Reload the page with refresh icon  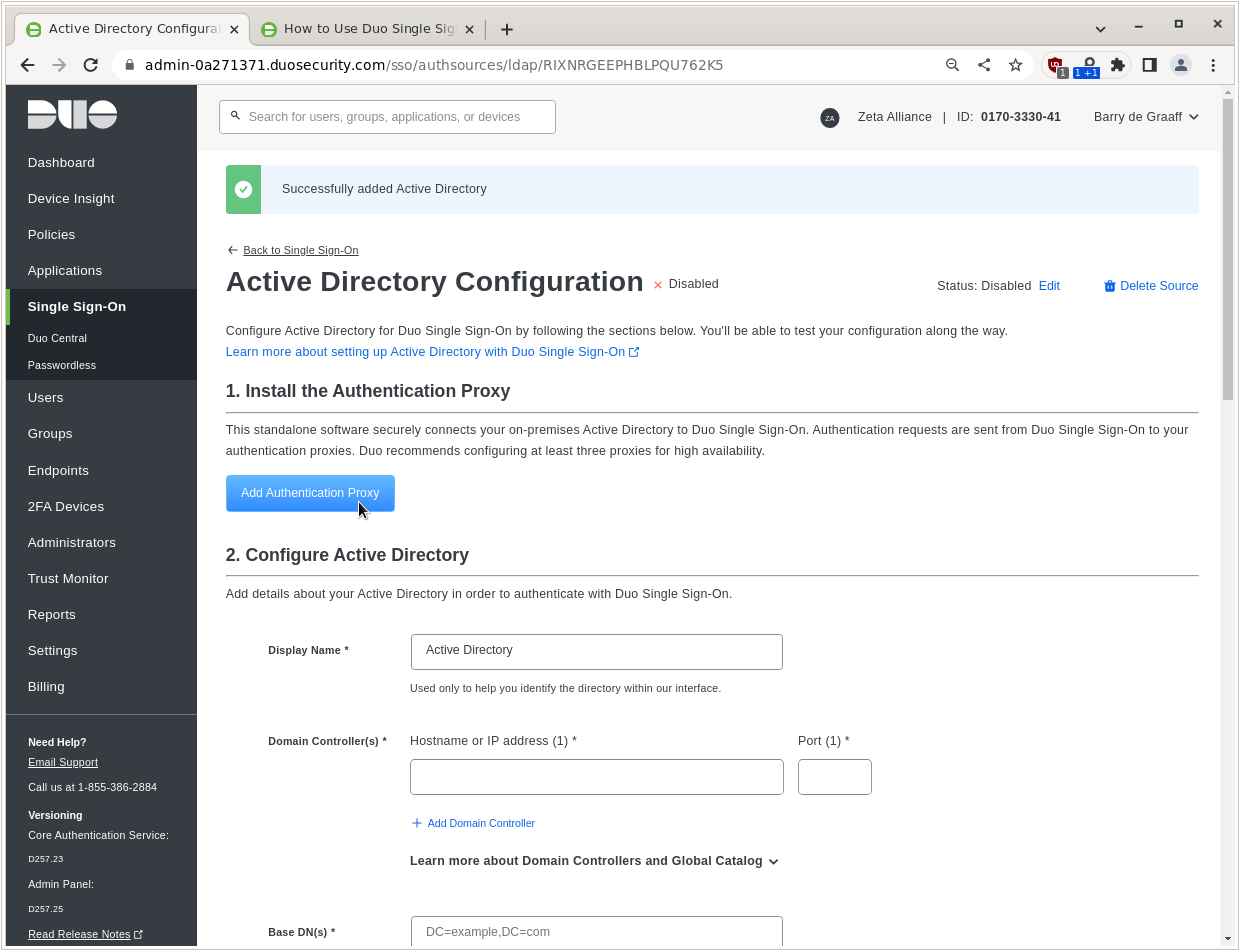[x=90, y=65]
